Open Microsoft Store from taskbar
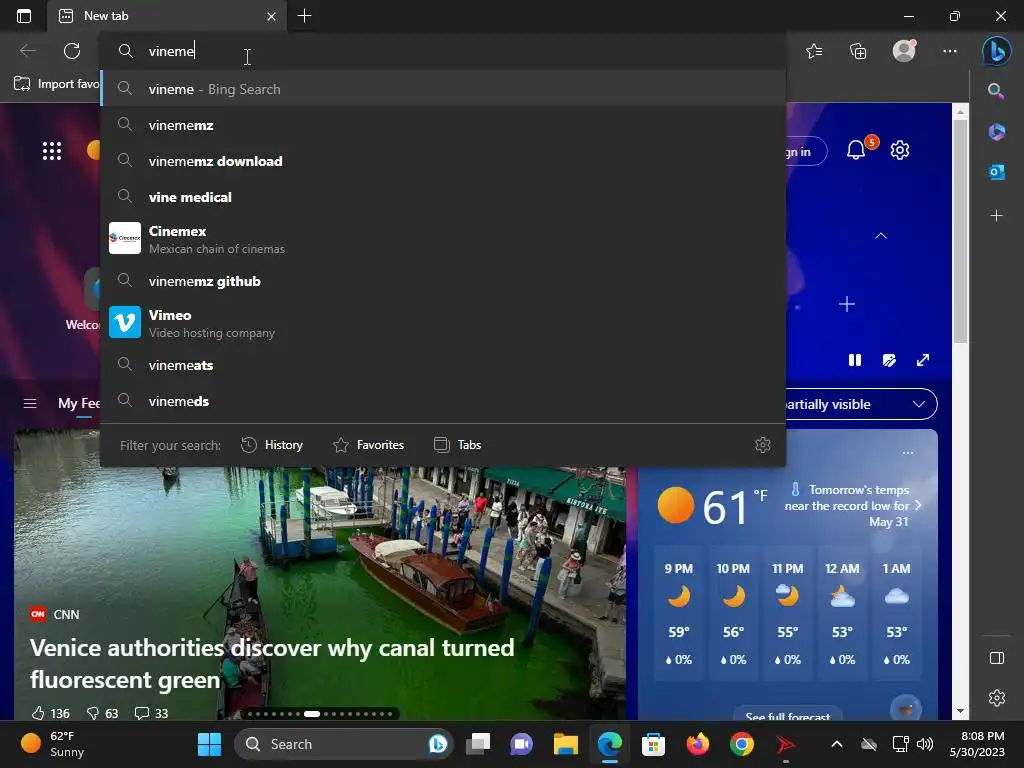 click(653, 744)
